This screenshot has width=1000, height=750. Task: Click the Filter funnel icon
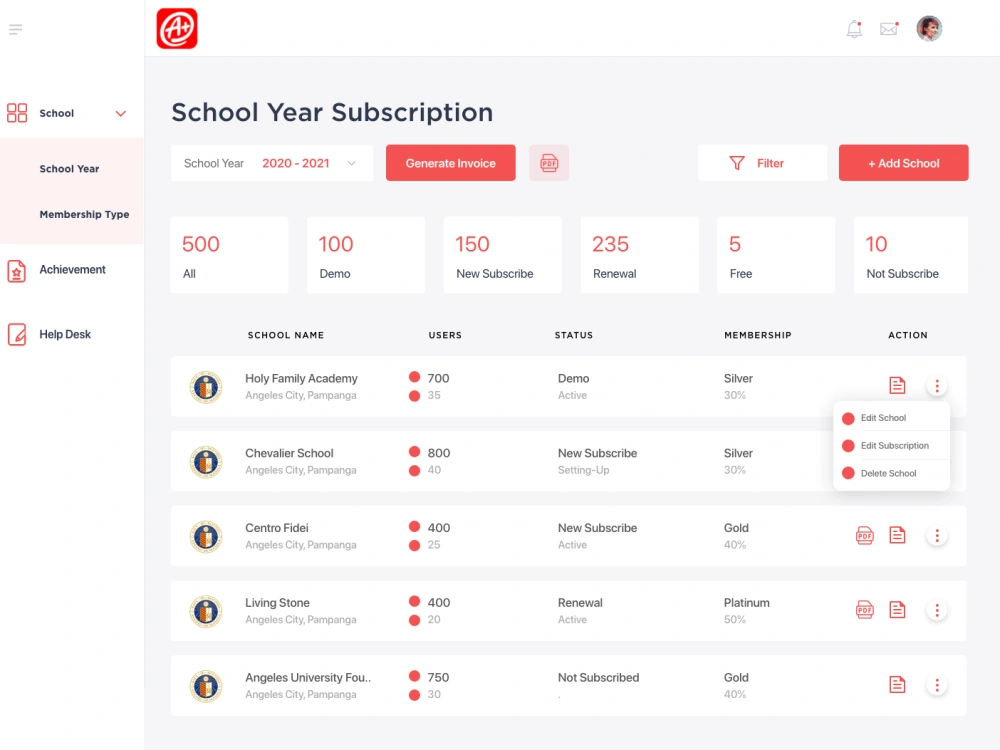(x=737, y=163)
